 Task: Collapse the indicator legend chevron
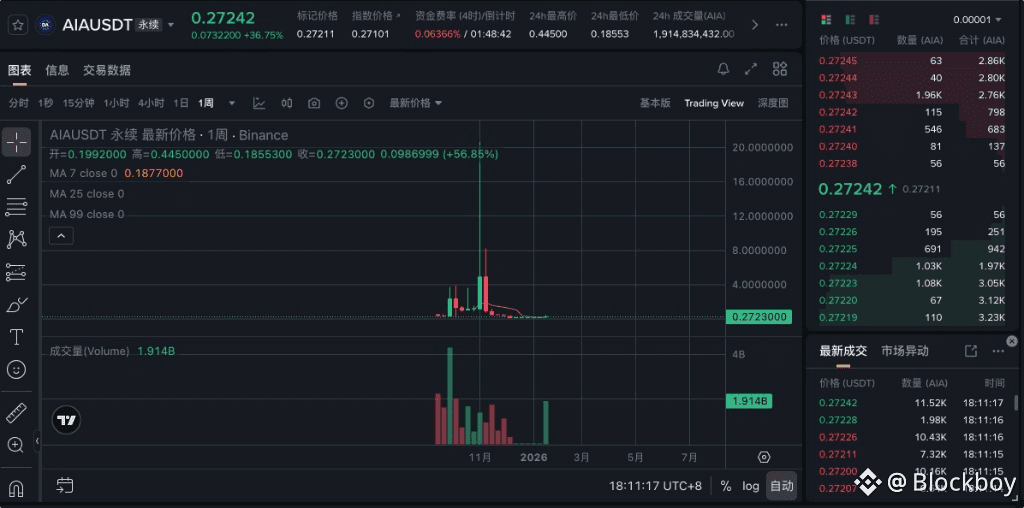pos(61,236)
